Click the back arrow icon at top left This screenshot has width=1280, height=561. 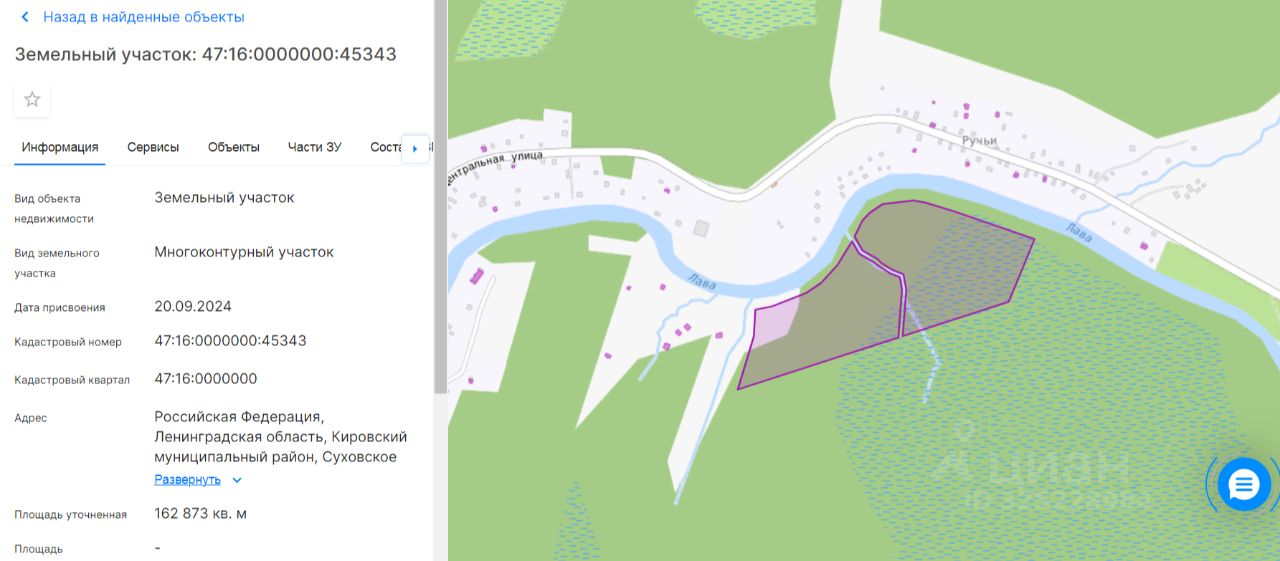pos(25,17)
